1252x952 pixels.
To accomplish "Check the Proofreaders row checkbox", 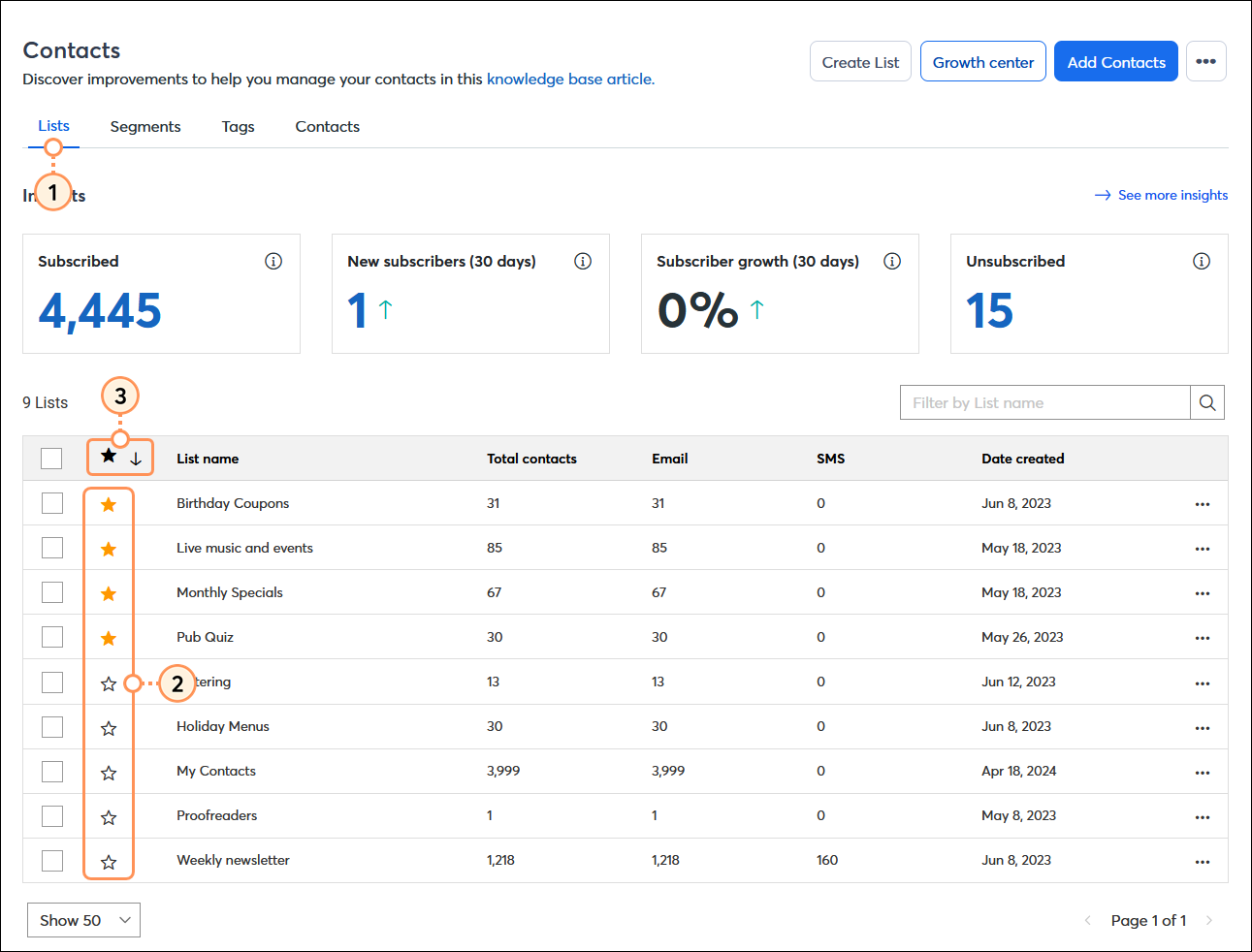I will [x=52, y=816].
